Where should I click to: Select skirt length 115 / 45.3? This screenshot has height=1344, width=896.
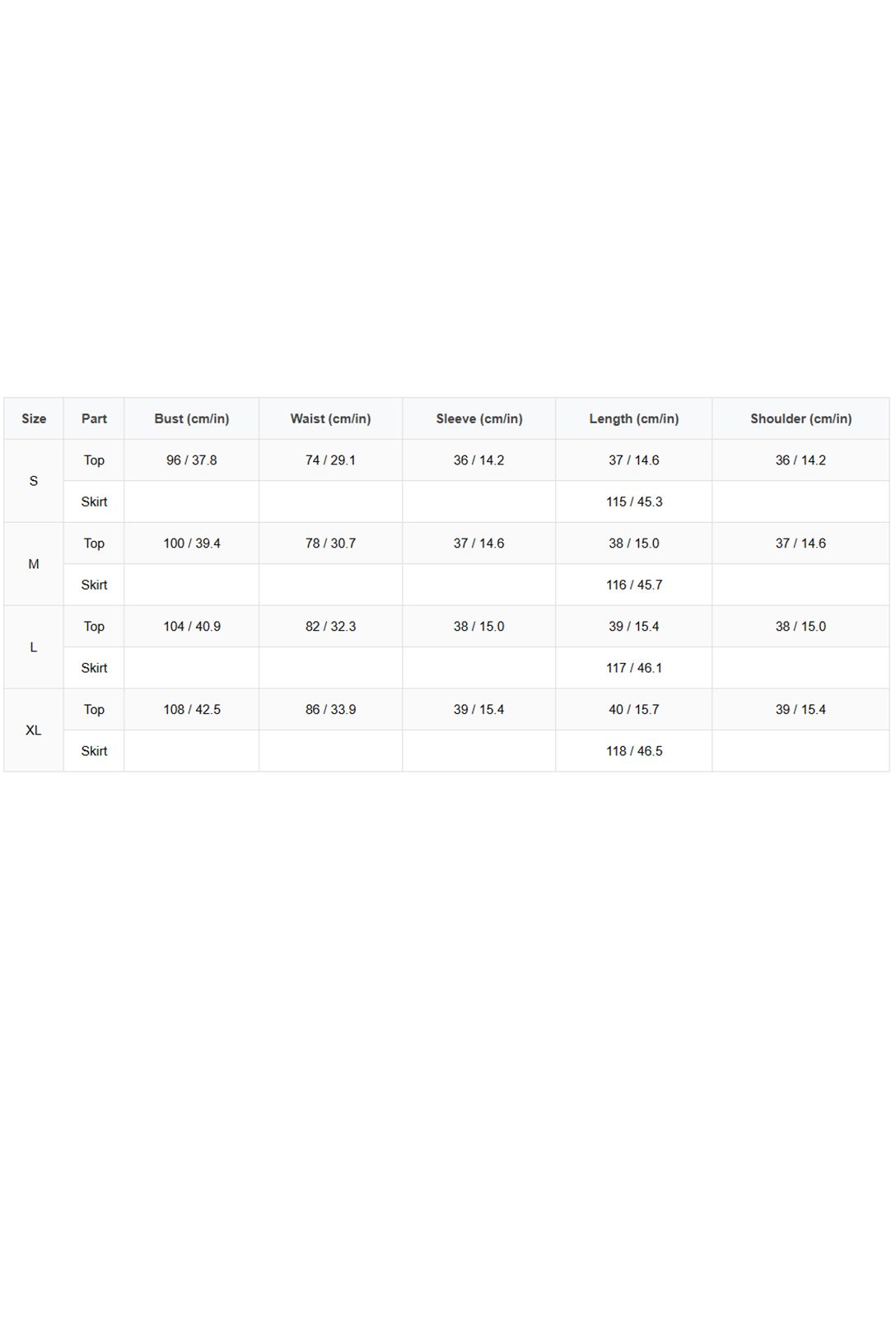coord(634,502)
